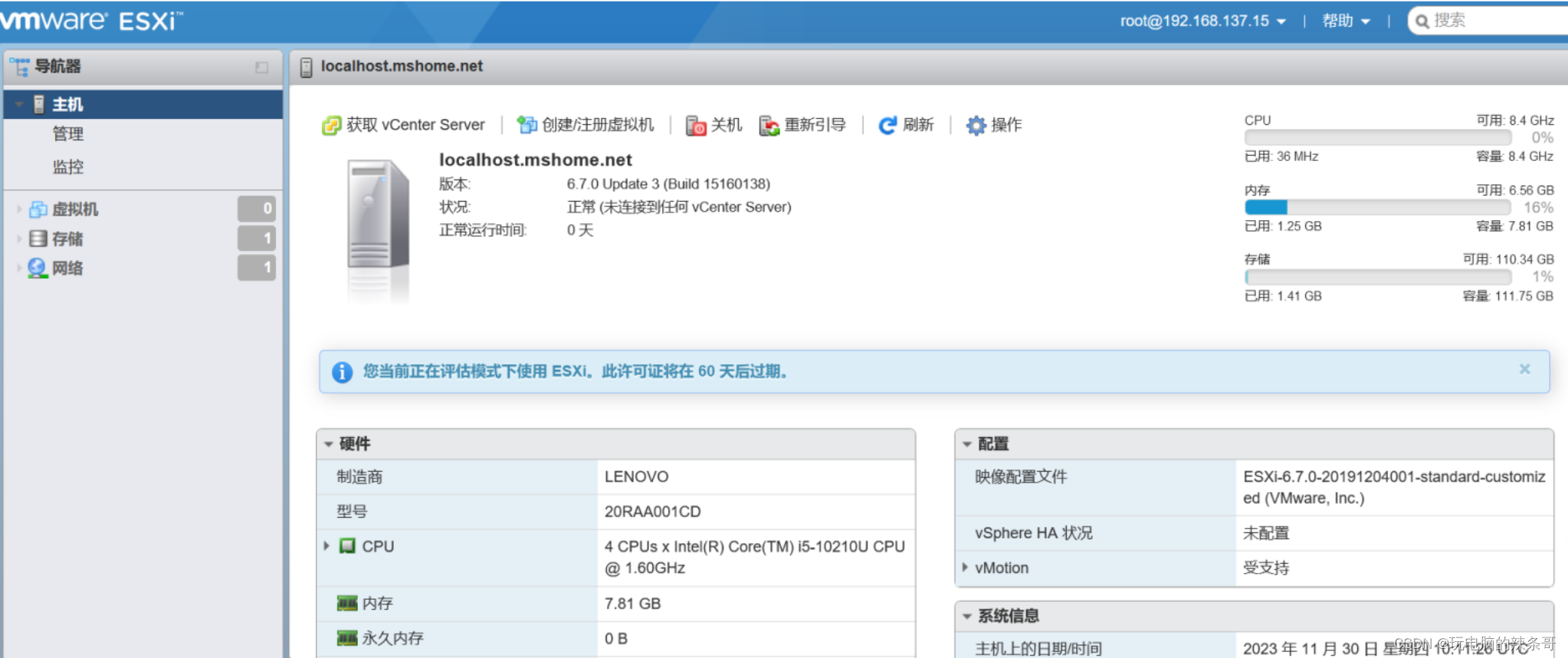Image resolution: width=1568 pixels, height=658 pixels.
Task: Click the CPU chip icon in hardware table
Action: pos(347,546)
